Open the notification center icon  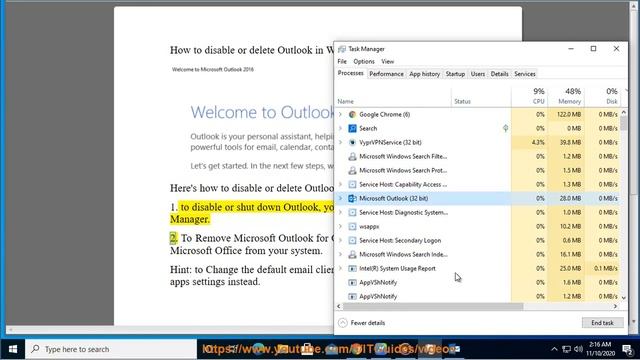click(x=627, y=349)
